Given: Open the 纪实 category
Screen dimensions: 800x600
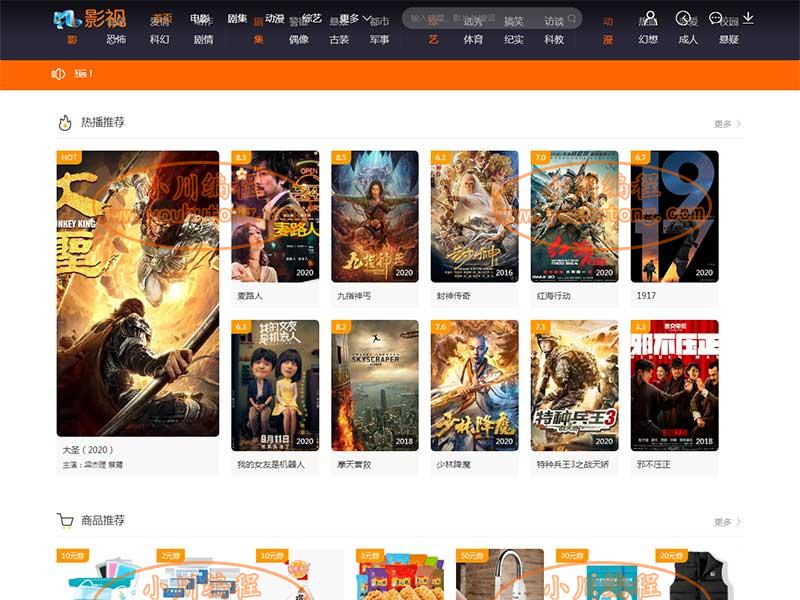Looking at the screenshot, I should pyautogui.click(x=514, y=39).
